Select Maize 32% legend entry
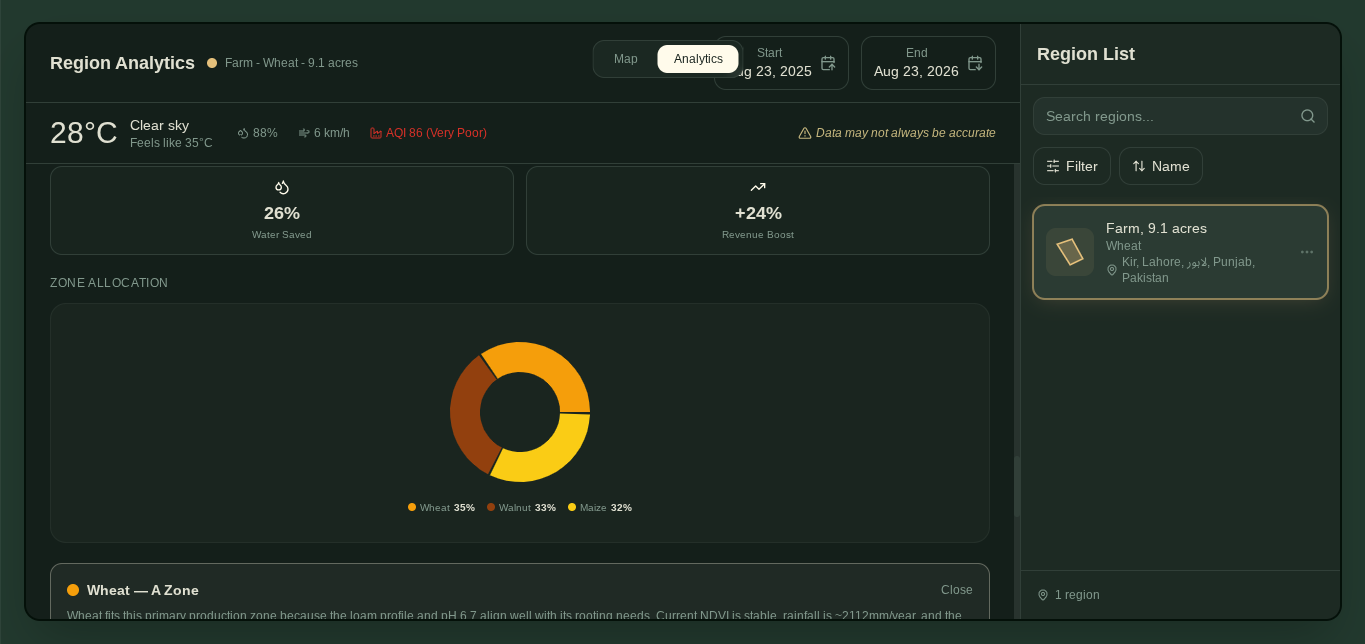Viewport: 1365px width, 644px height. [x=600, y=507]
